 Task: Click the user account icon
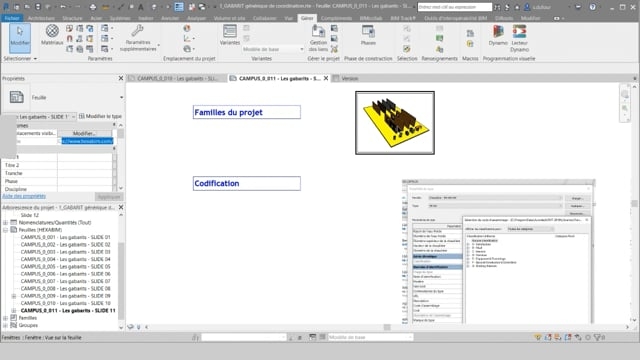click(x=527, y=7)
